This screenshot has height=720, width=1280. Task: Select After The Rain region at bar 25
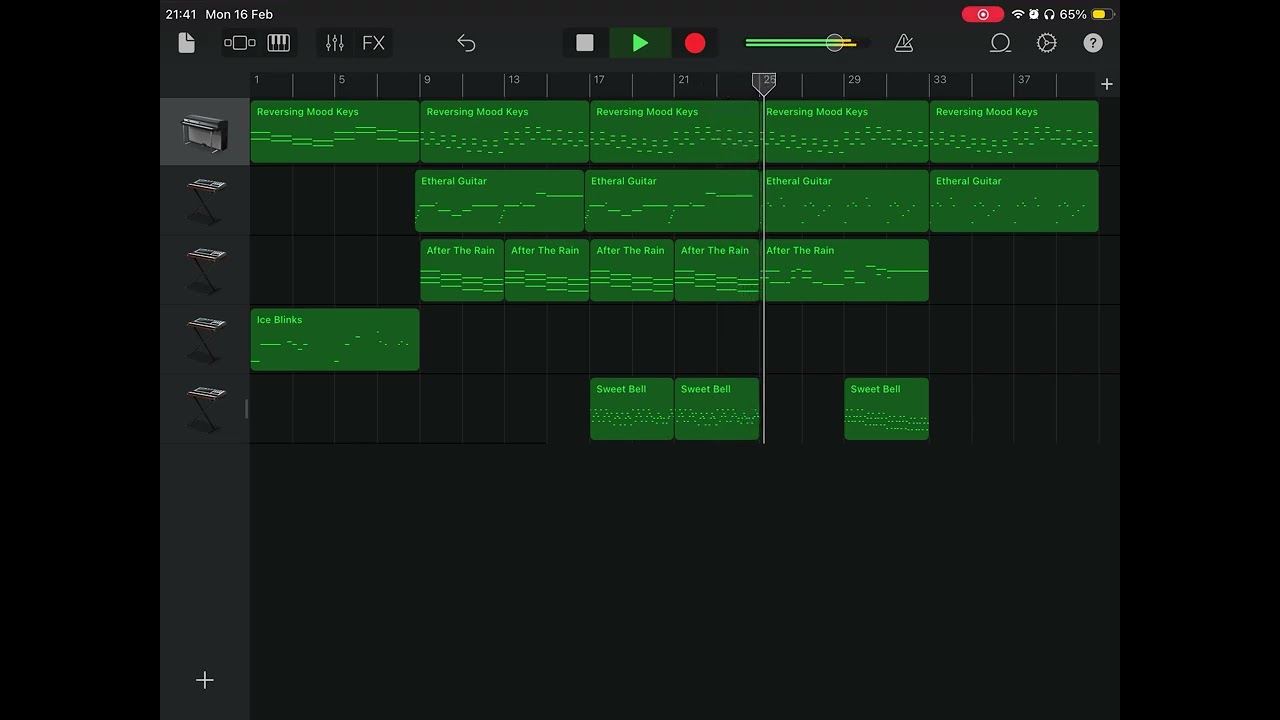point(845,270)
